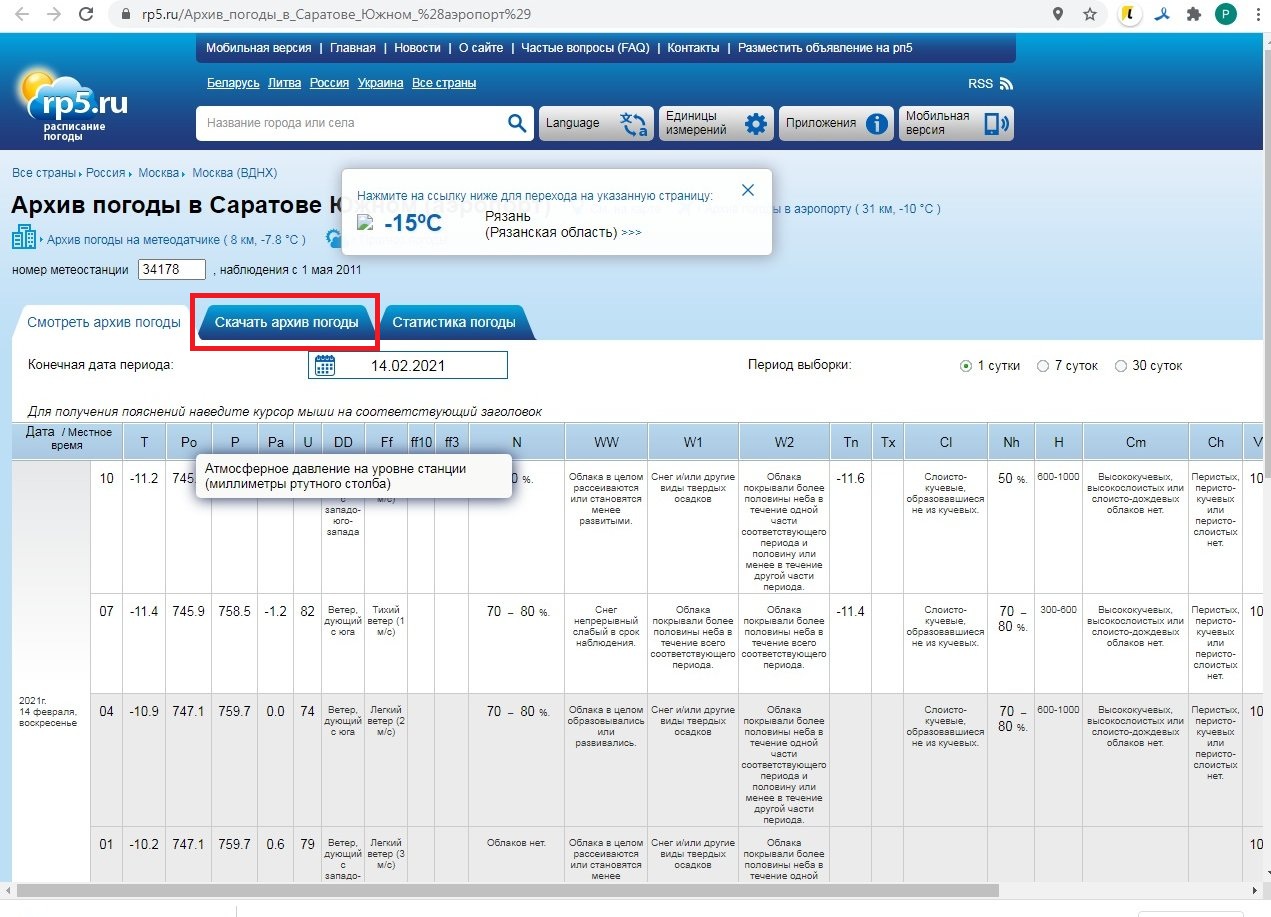Bookmark this page with star icon
Screen dimensions: 1271x917
coord(1090,15)
